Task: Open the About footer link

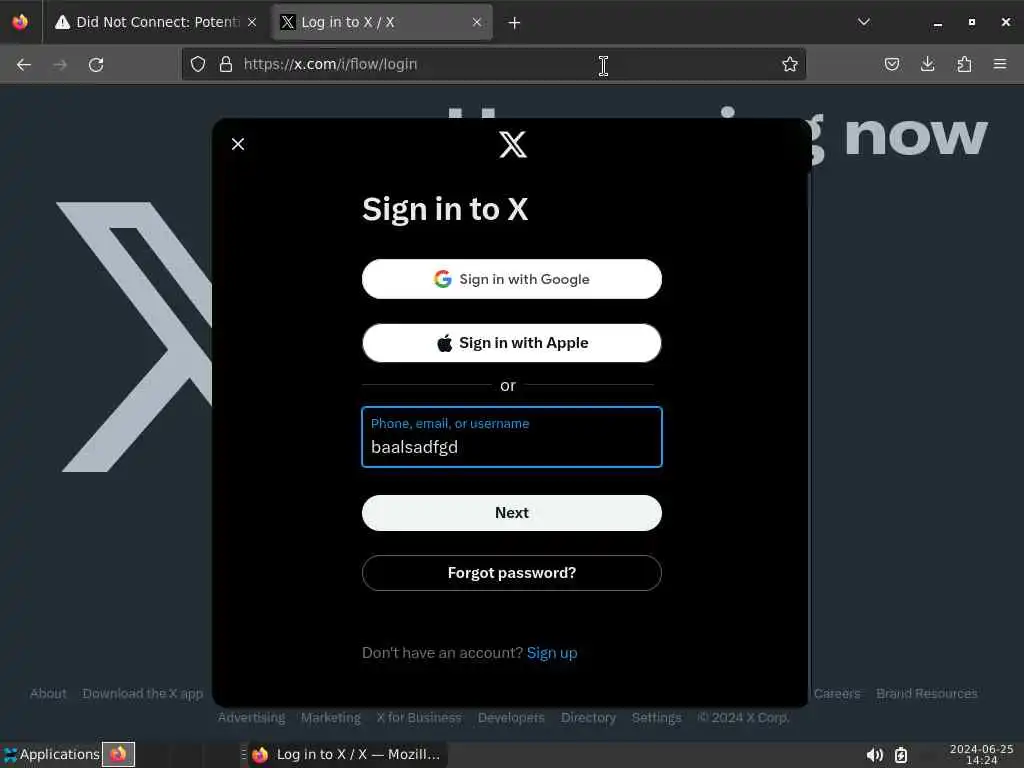Action: [48, 694]
